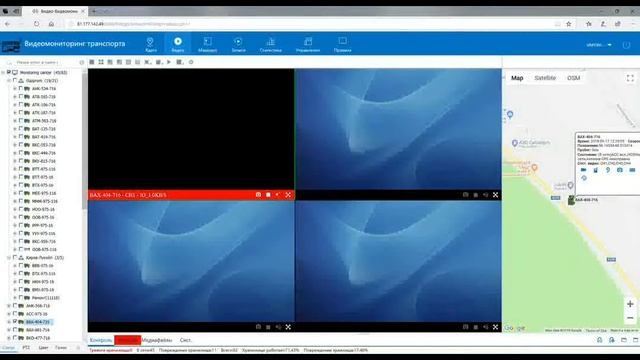This screenshot has width=640, height=360.
Task: Expand the ВКО-477-716 vehicle node
Action: coord(9,338)
